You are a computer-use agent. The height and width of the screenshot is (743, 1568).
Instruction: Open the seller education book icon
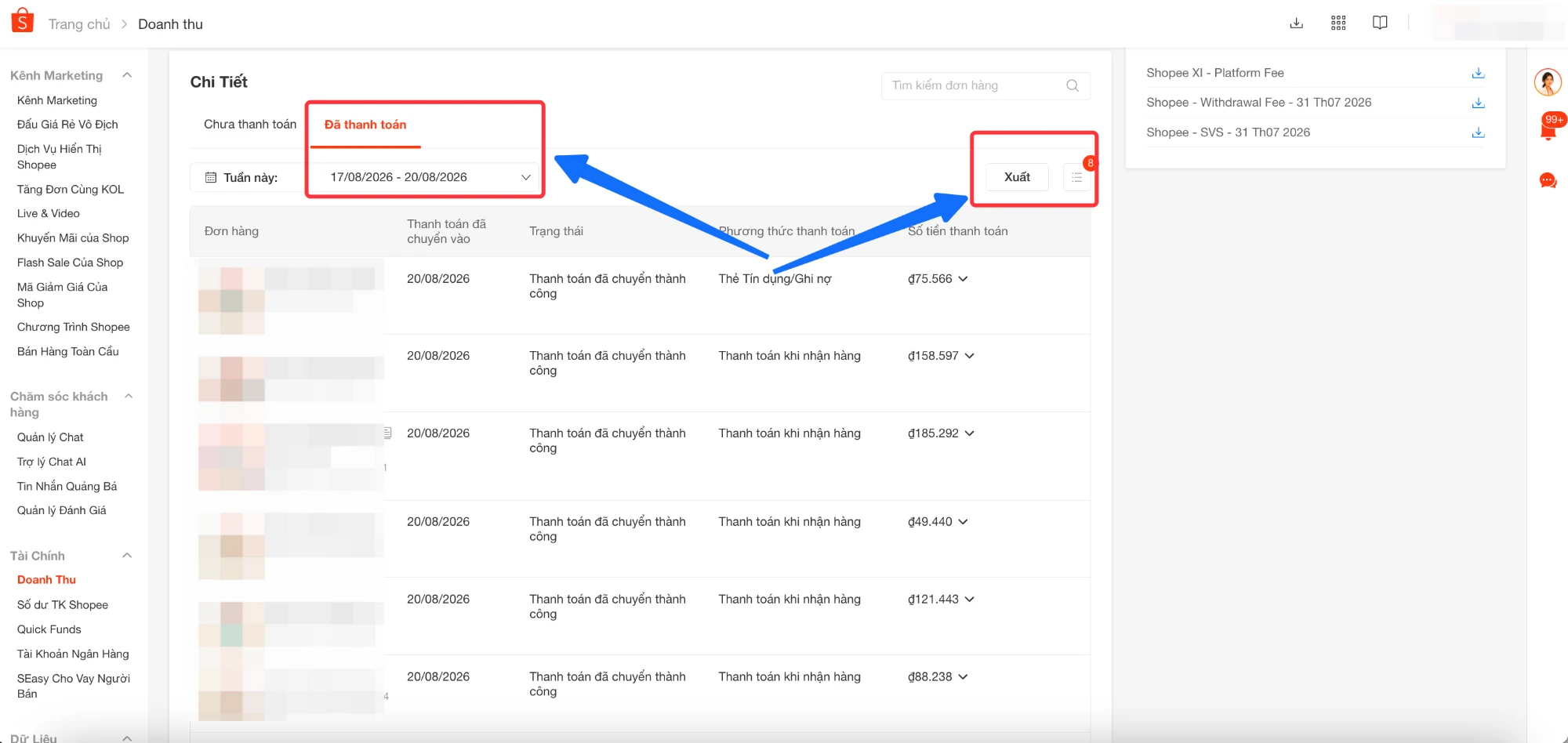[x=1380, y=23]
